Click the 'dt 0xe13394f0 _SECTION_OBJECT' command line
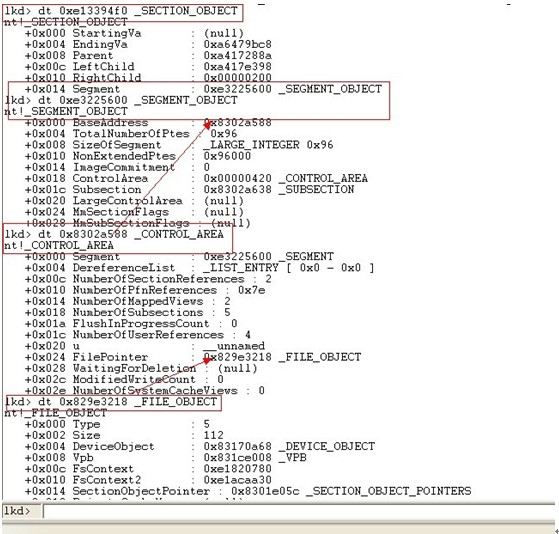 coord(121,11)
